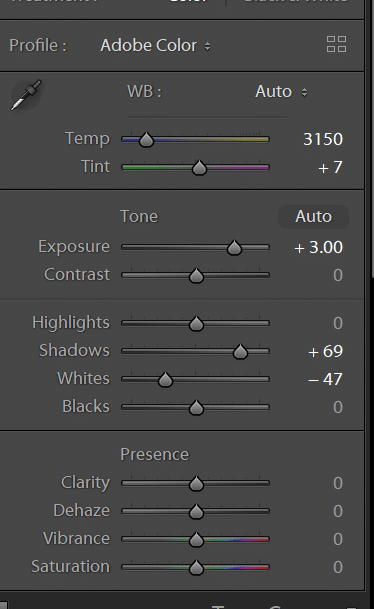The image size is (374, 609).
Task: Click the Vibrance slider handle
Action: coord(196,539)
